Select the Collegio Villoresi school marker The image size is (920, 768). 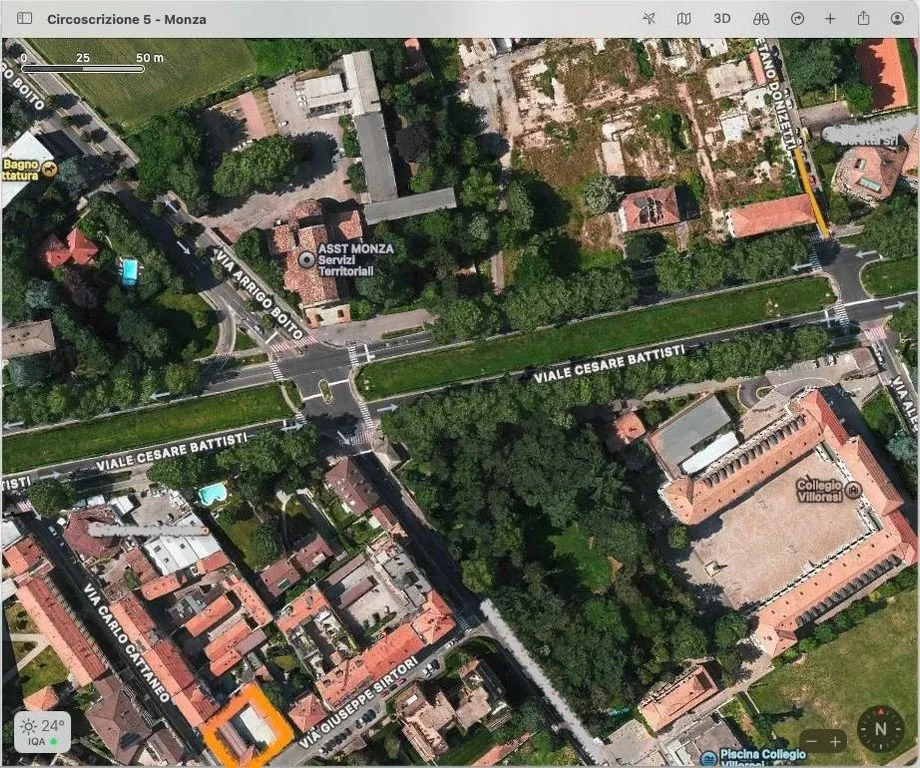(x=854, y=490)
